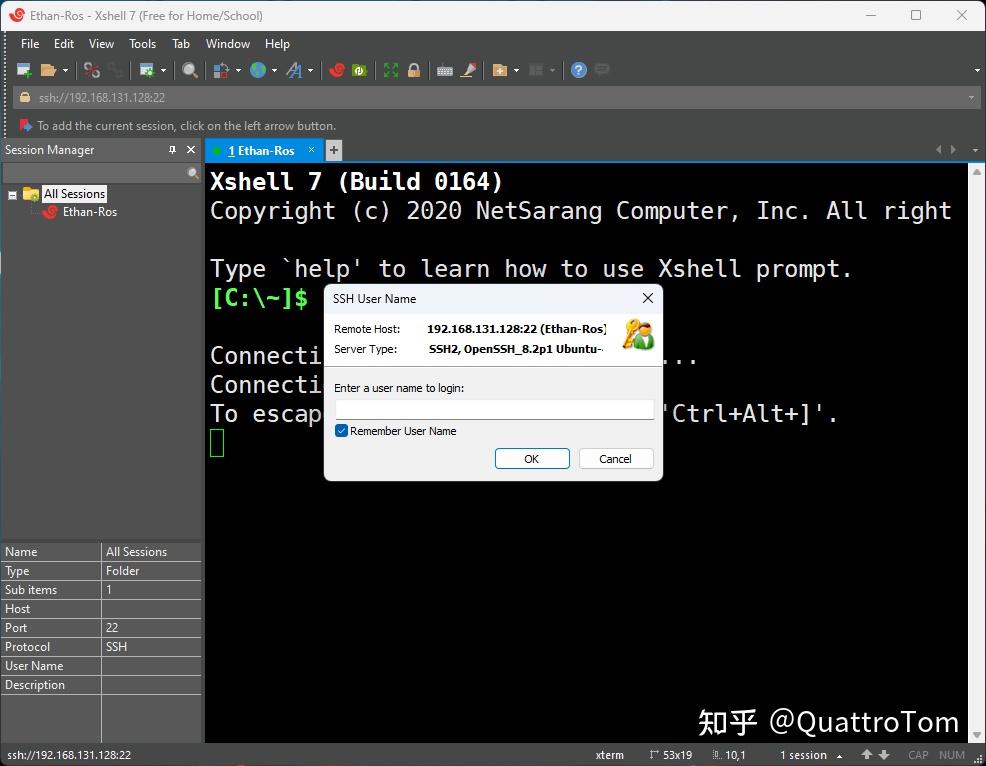Click status bar up arrow icon
The width and height of the screenshot is (986, 766).
[867, 754]
